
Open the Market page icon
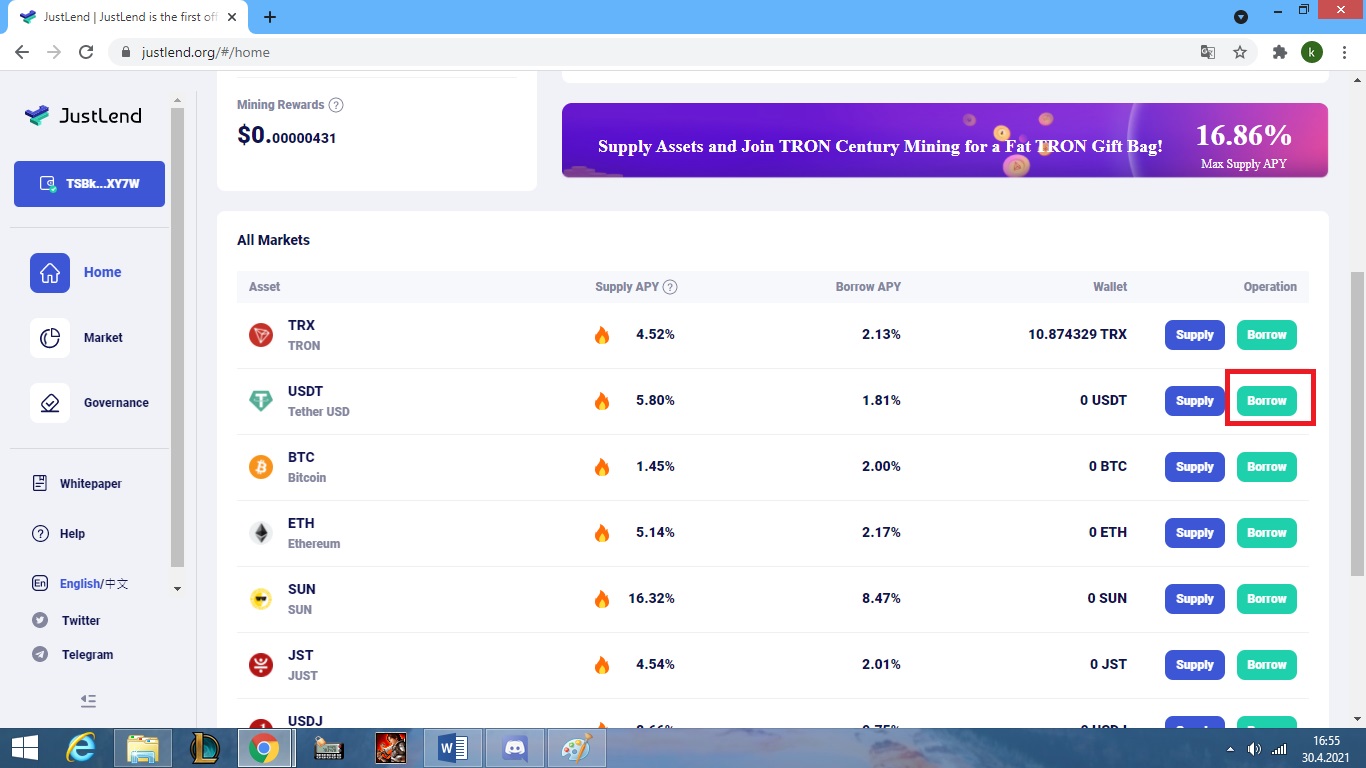50,338
